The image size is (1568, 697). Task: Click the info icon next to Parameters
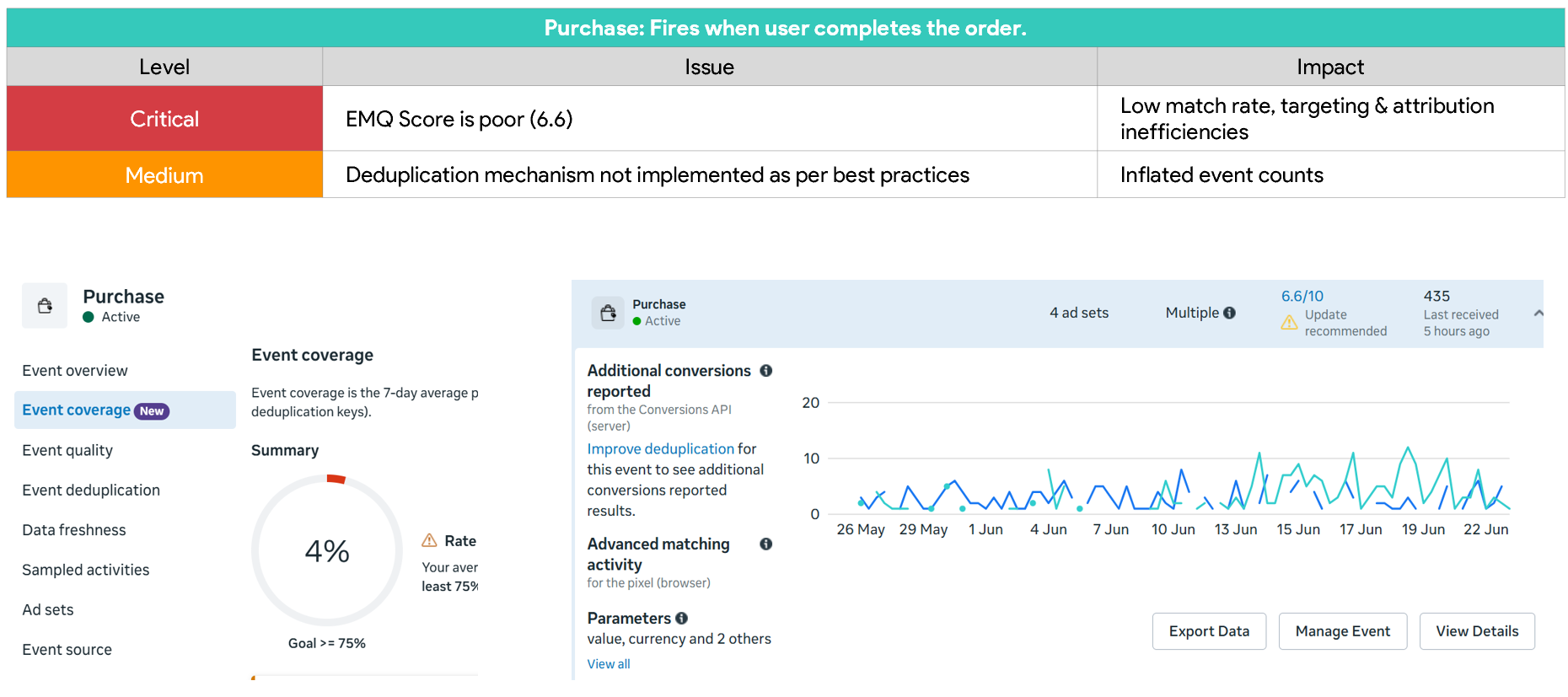682,619
